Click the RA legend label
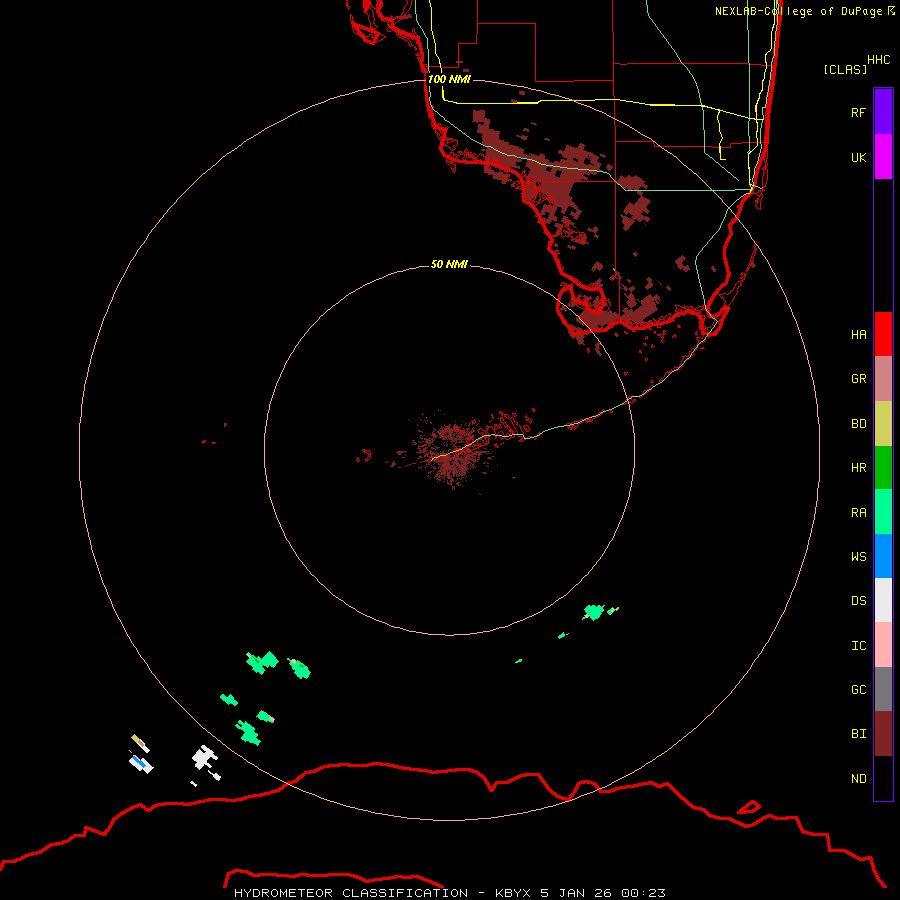This screenshot has width=900, height=900. pos(858,513)
